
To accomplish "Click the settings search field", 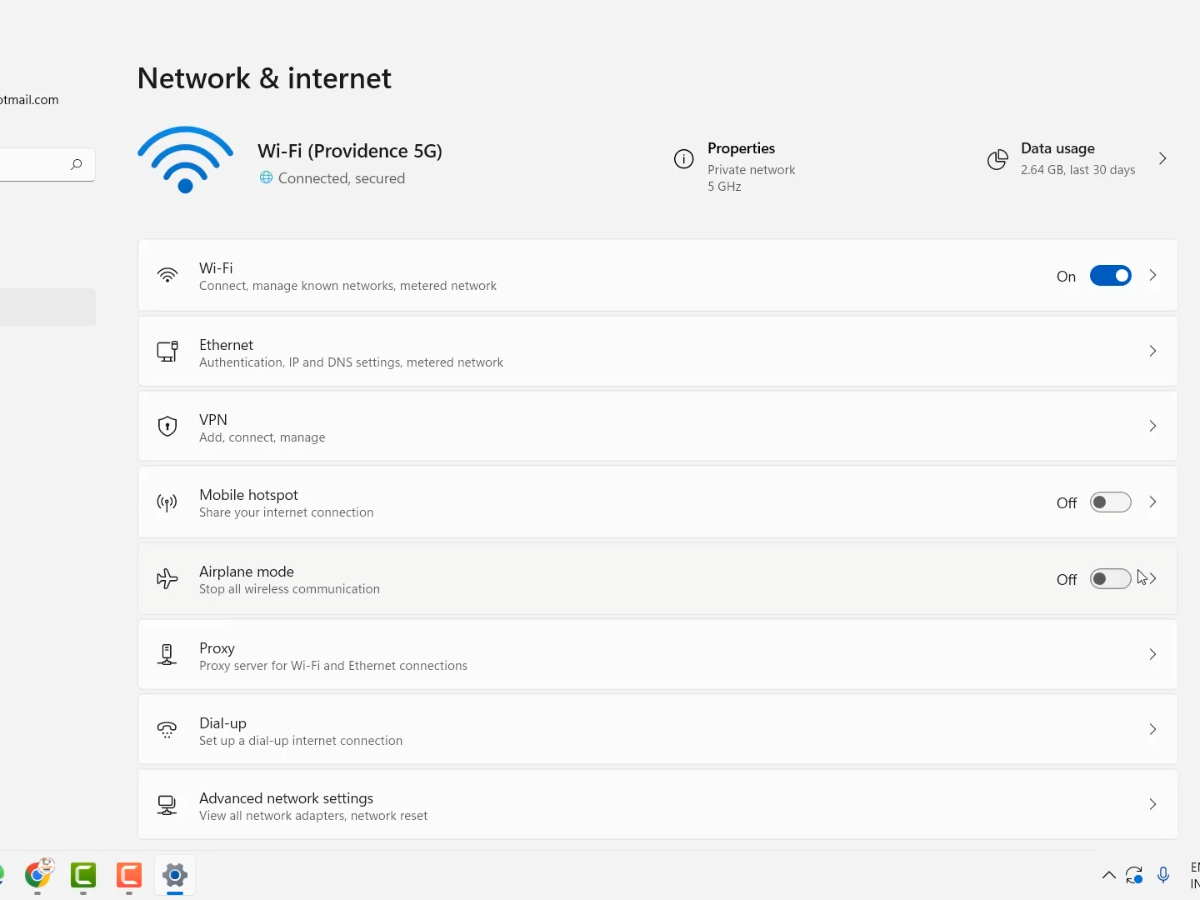I will [x=35, y=165].
